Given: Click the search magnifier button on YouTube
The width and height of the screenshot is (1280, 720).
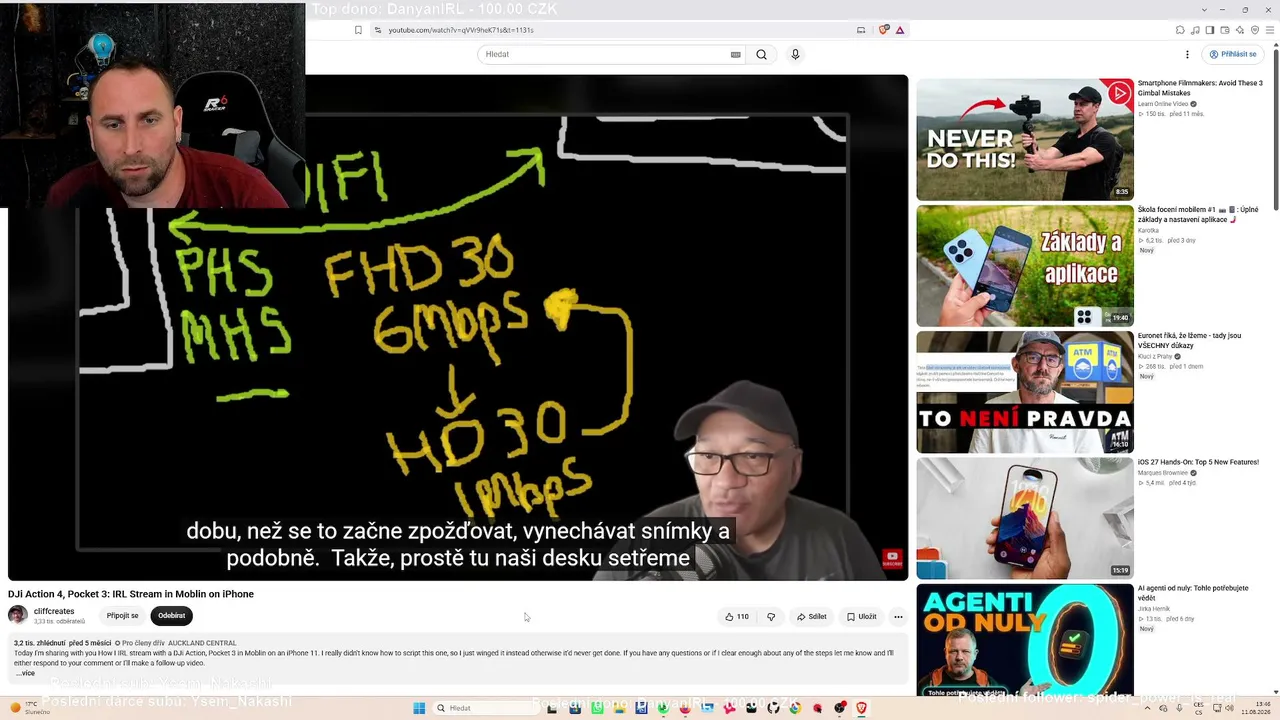Looking at the screenshot, I should pos(761,54).
